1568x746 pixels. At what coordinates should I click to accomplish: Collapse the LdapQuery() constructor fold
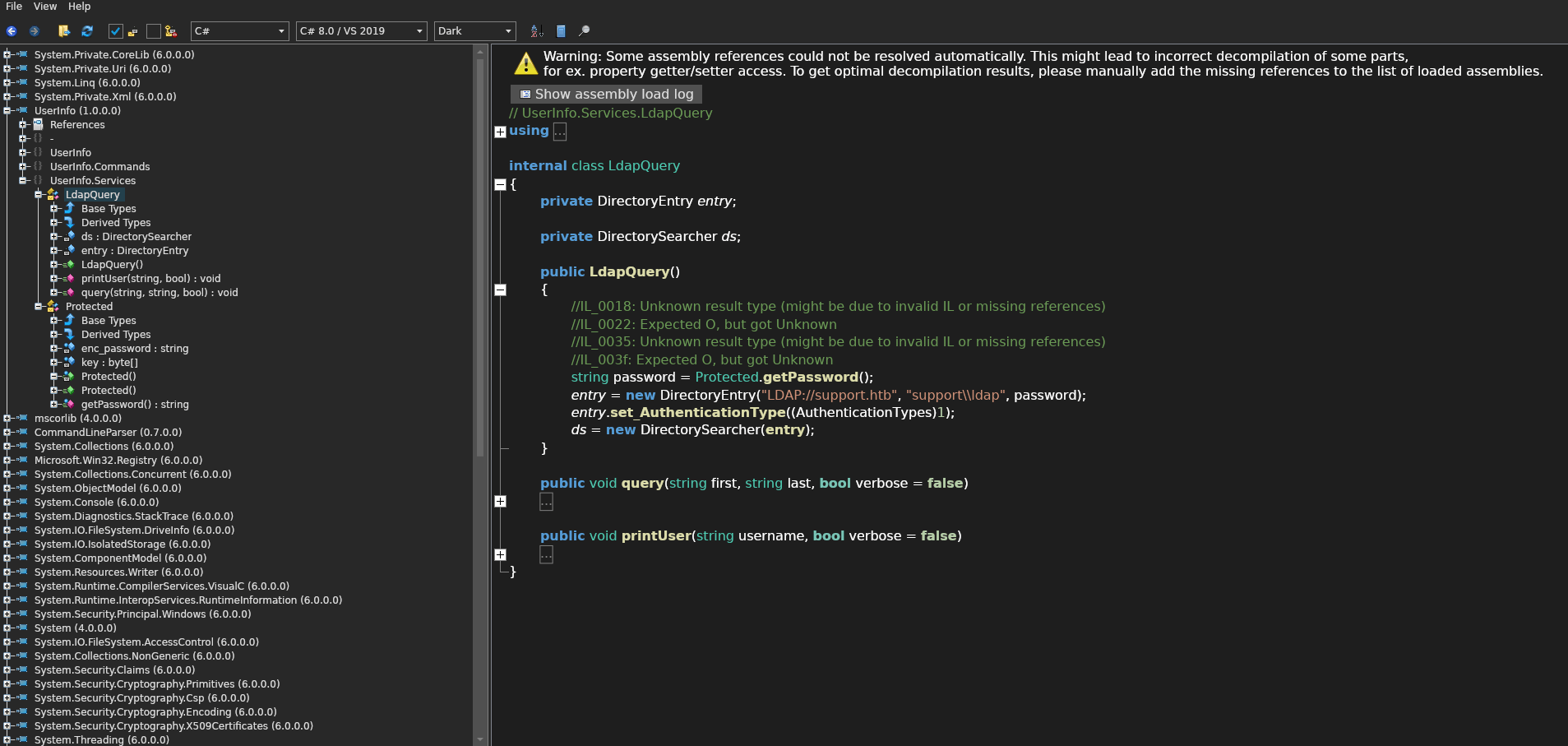point(500,290)
